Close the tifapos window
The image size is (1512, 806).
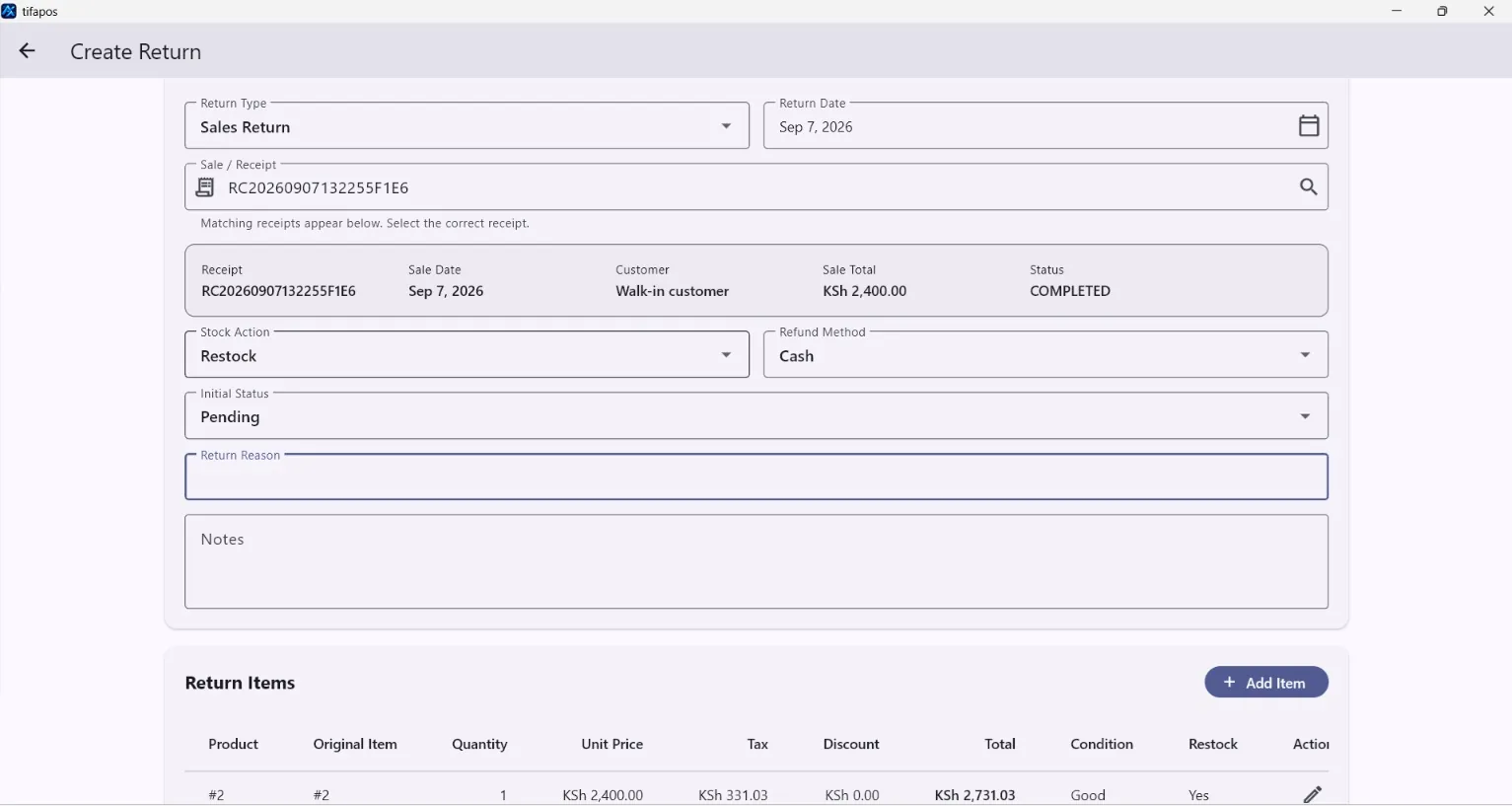pyautogui.click(x=1488, y=11)
